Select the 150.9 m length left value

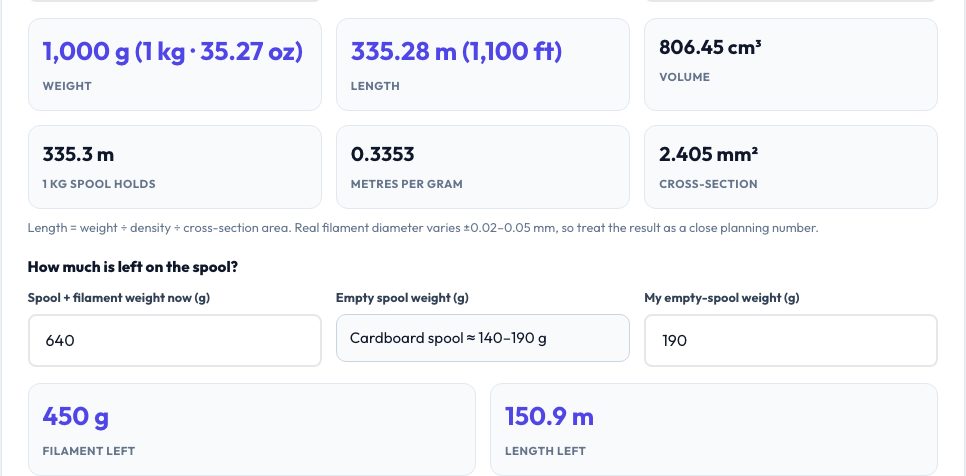point(549,417)
